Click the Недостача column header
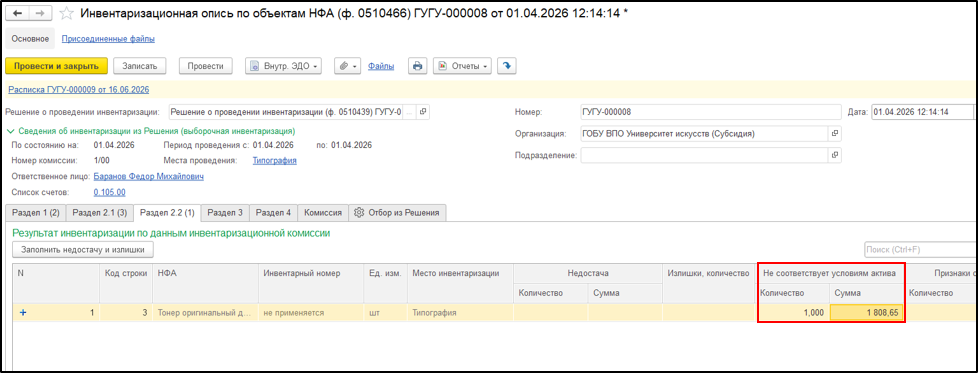Image resolution: width=978 pixels, height=373 pixels. pos(588,273)
